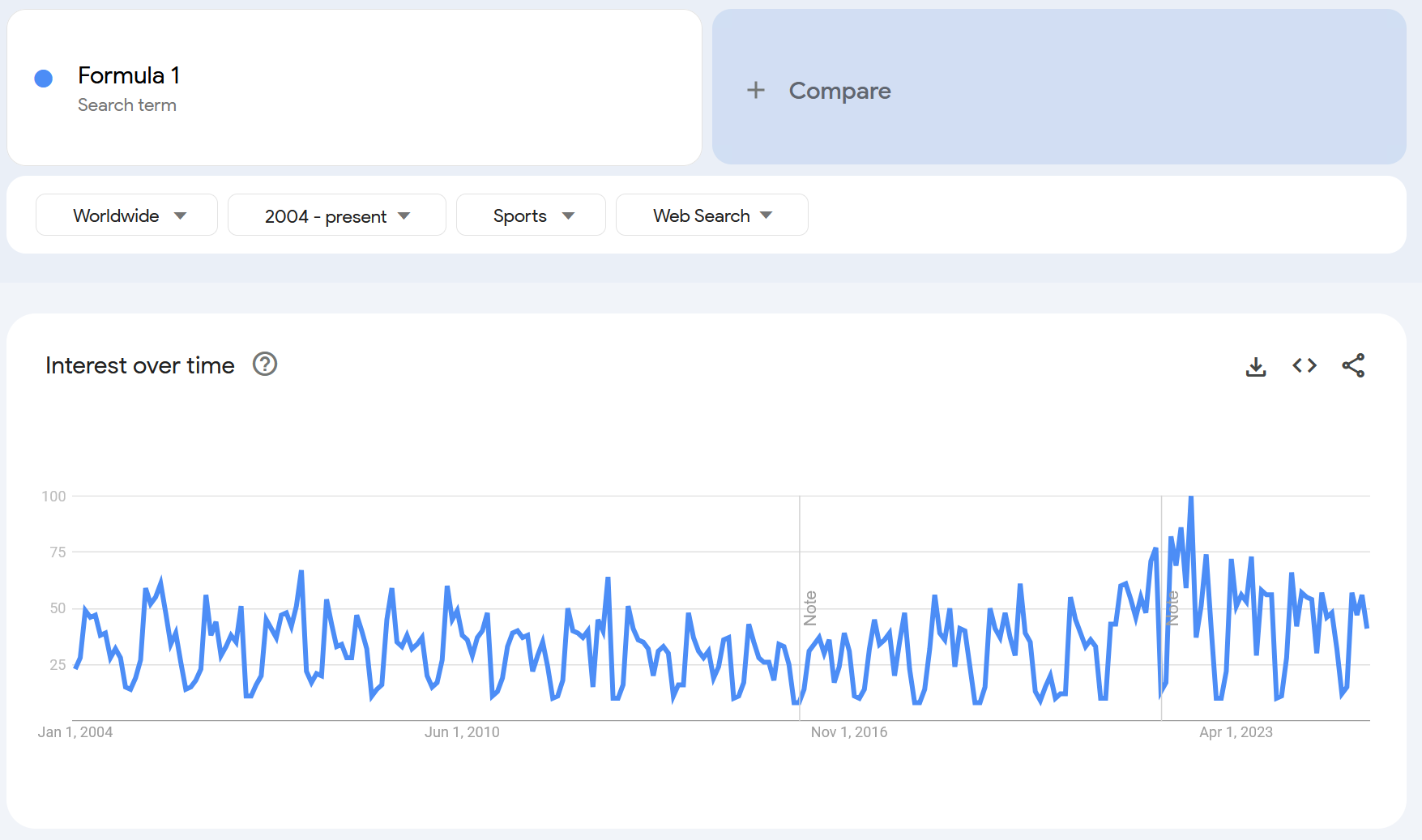
Task: Click the plus icon in the Compare box
Action: point(756,90)
